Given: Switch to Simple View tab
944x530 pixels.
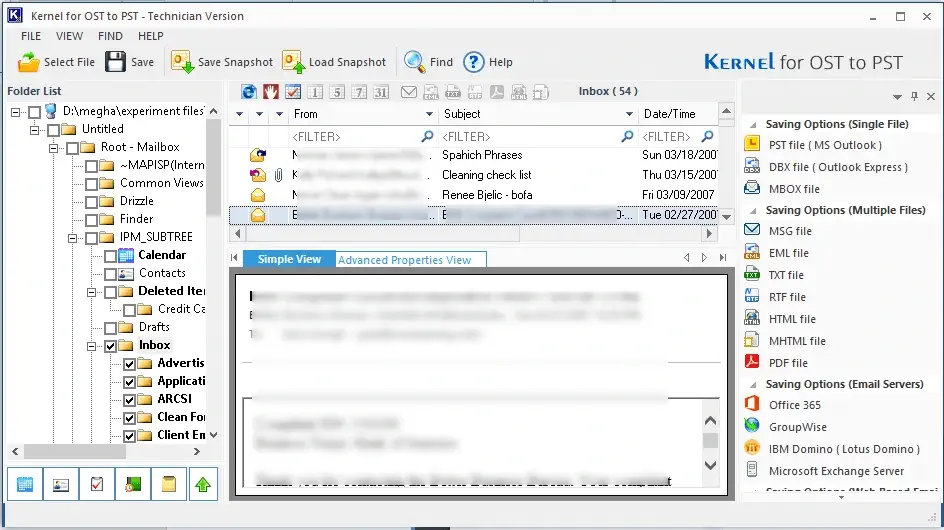Looking at the screenshot, I should point(289,259).
